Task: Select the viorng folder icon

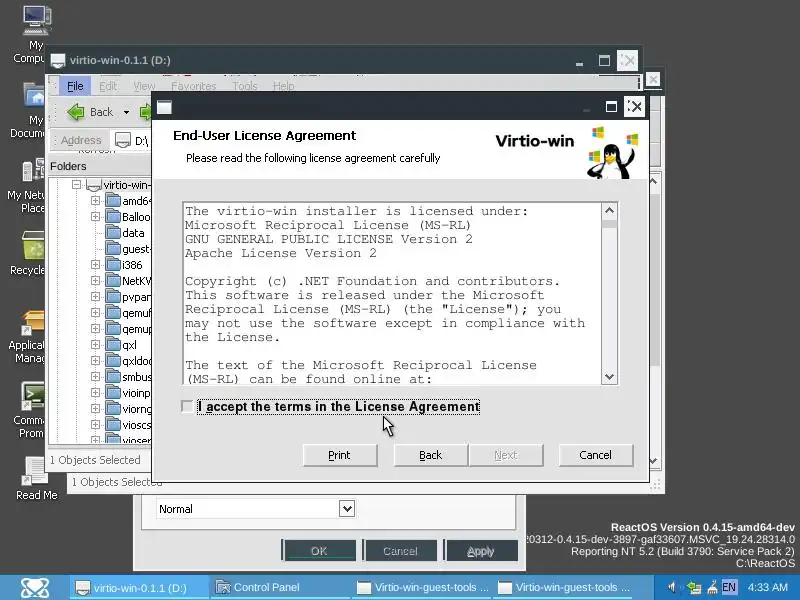Action: tap(113, 408)
